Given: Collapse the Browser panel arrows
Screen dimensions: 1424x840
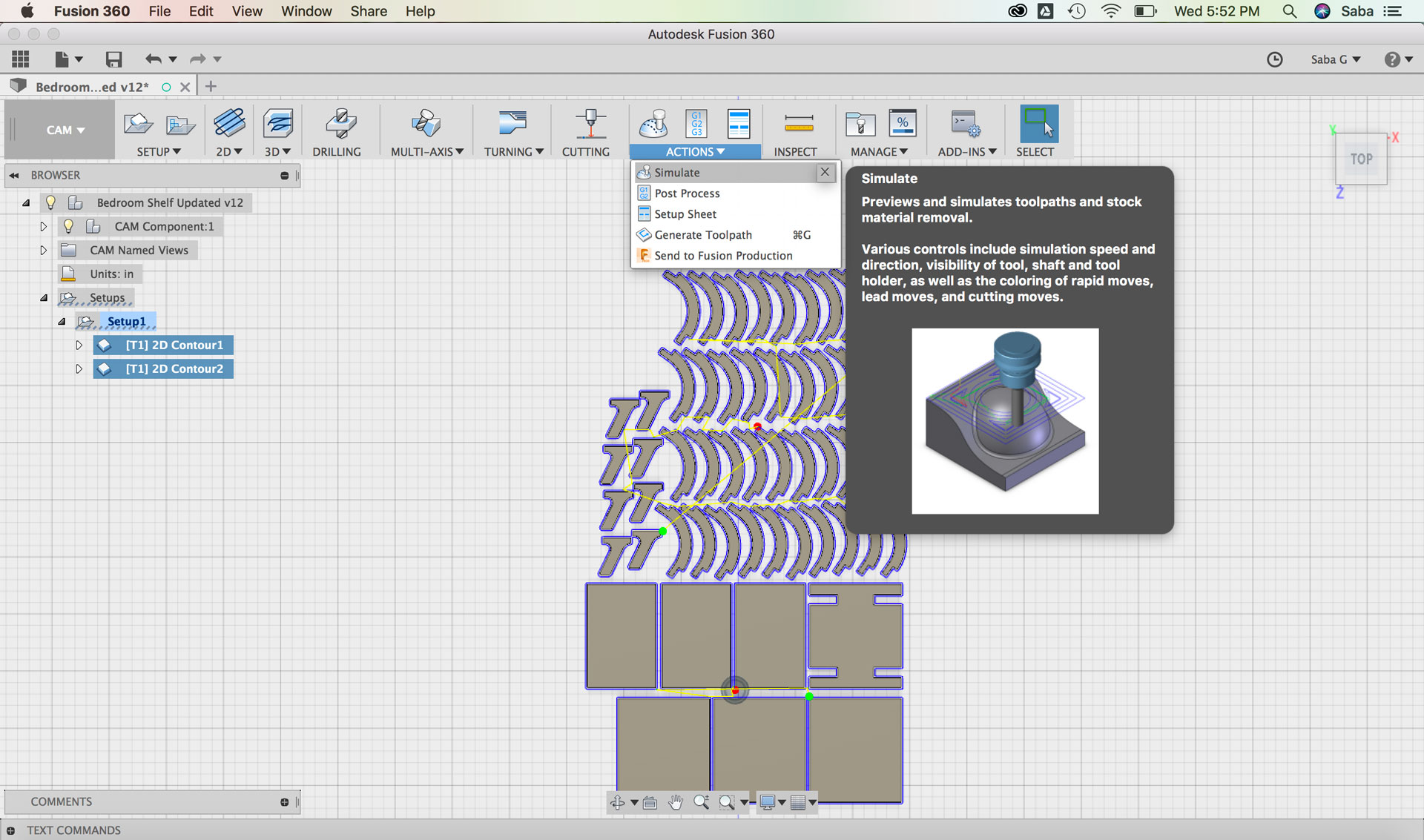Looking at the screenshot, I should click(14, 176).
